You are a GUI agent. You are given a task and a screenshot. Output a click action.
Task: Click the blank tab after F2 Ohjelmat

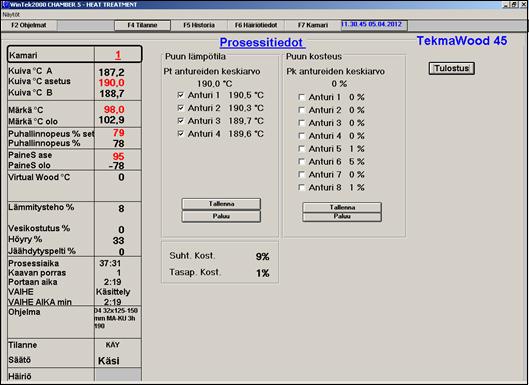click(x=86, y=25)
